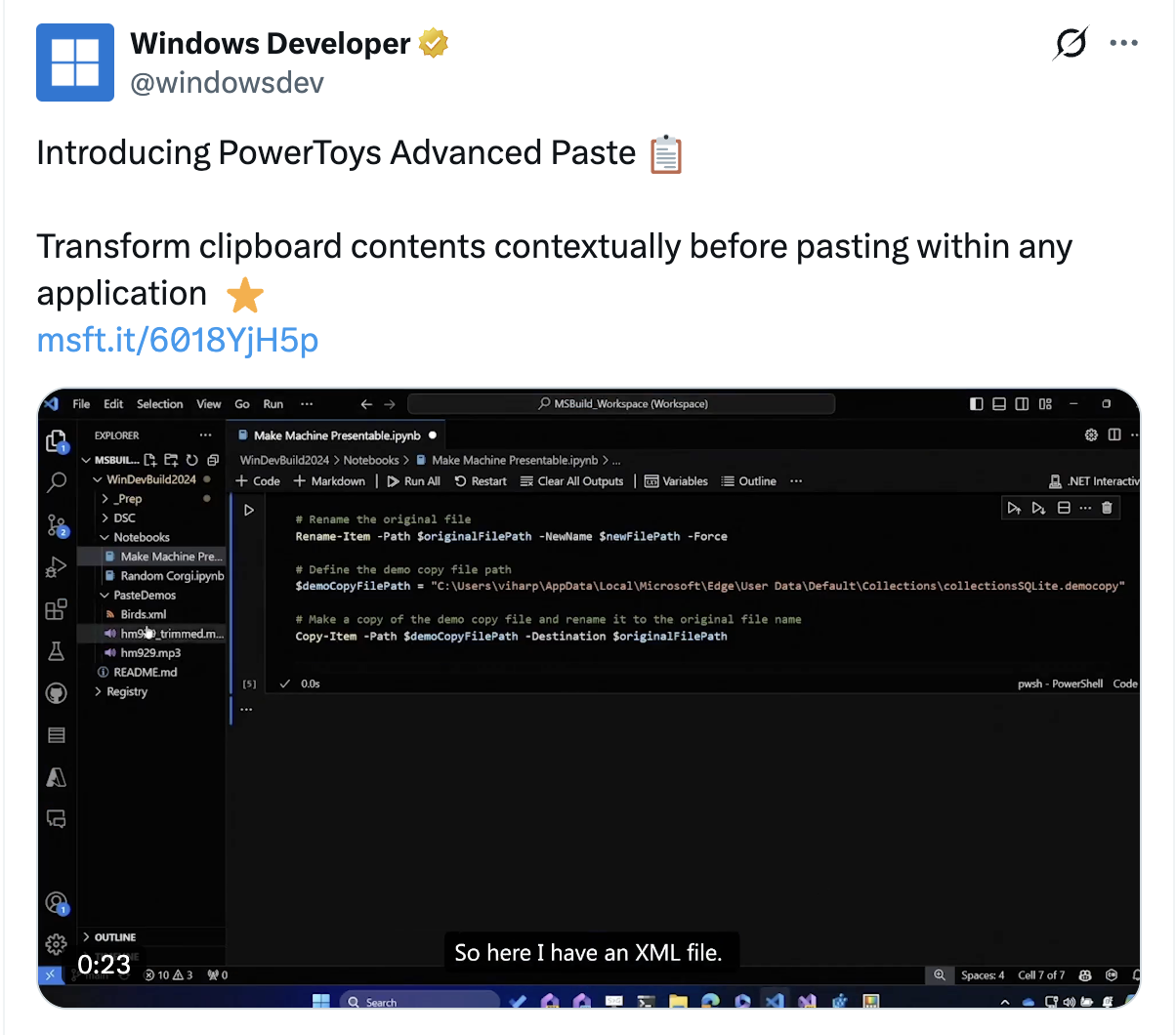Open Windows Start button on taskbar
Screen dimensions: 1176x1035
(x=320, y=1002)
